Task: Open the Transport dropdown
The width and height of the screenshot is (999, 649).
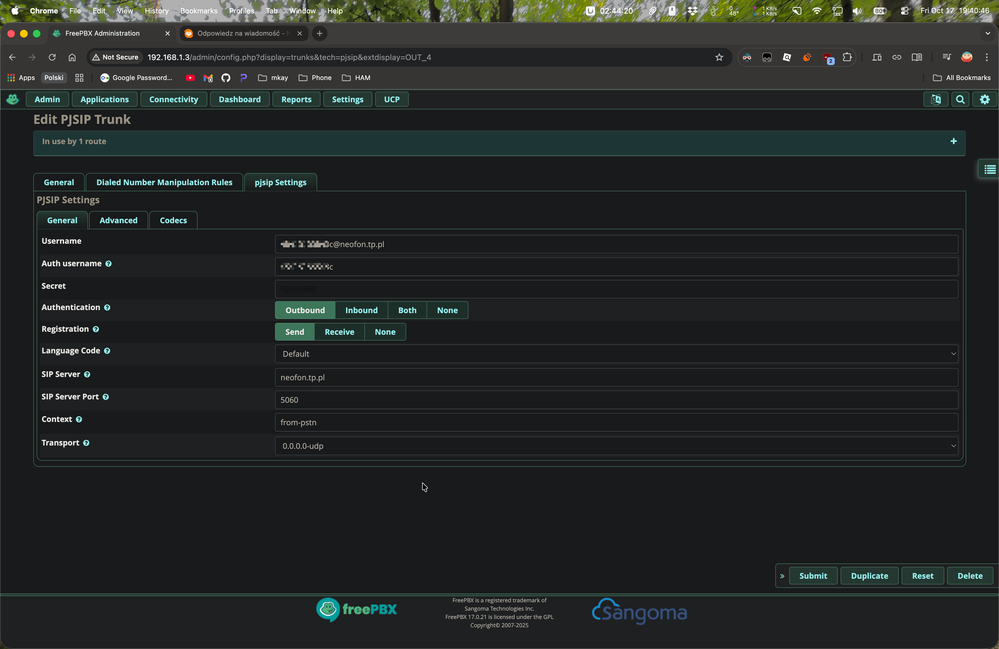Action: click(x=616, y=446)
